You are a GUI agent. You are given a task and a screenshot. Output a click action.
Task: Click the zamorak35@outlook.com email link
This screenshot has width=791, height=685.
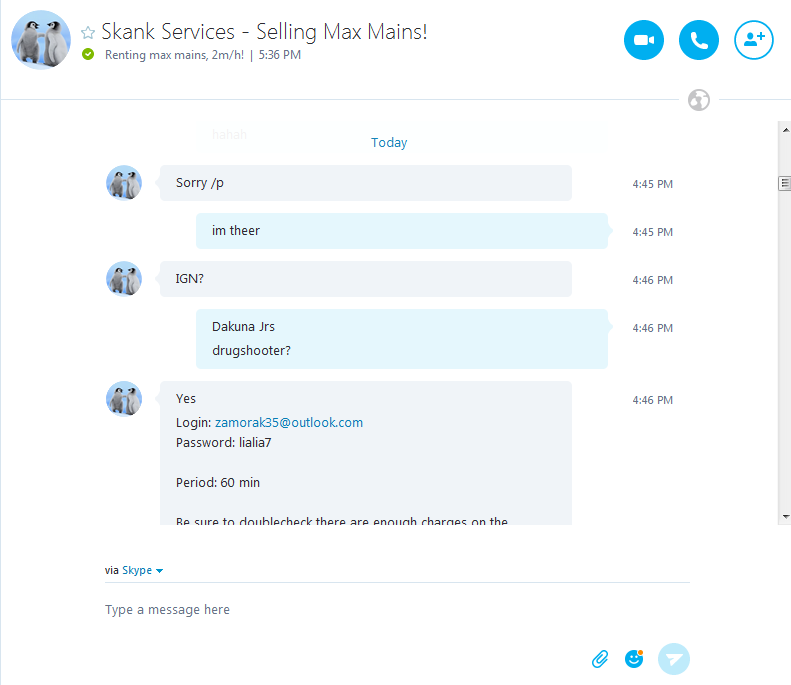pyautogui.click(x=289, y=422)
